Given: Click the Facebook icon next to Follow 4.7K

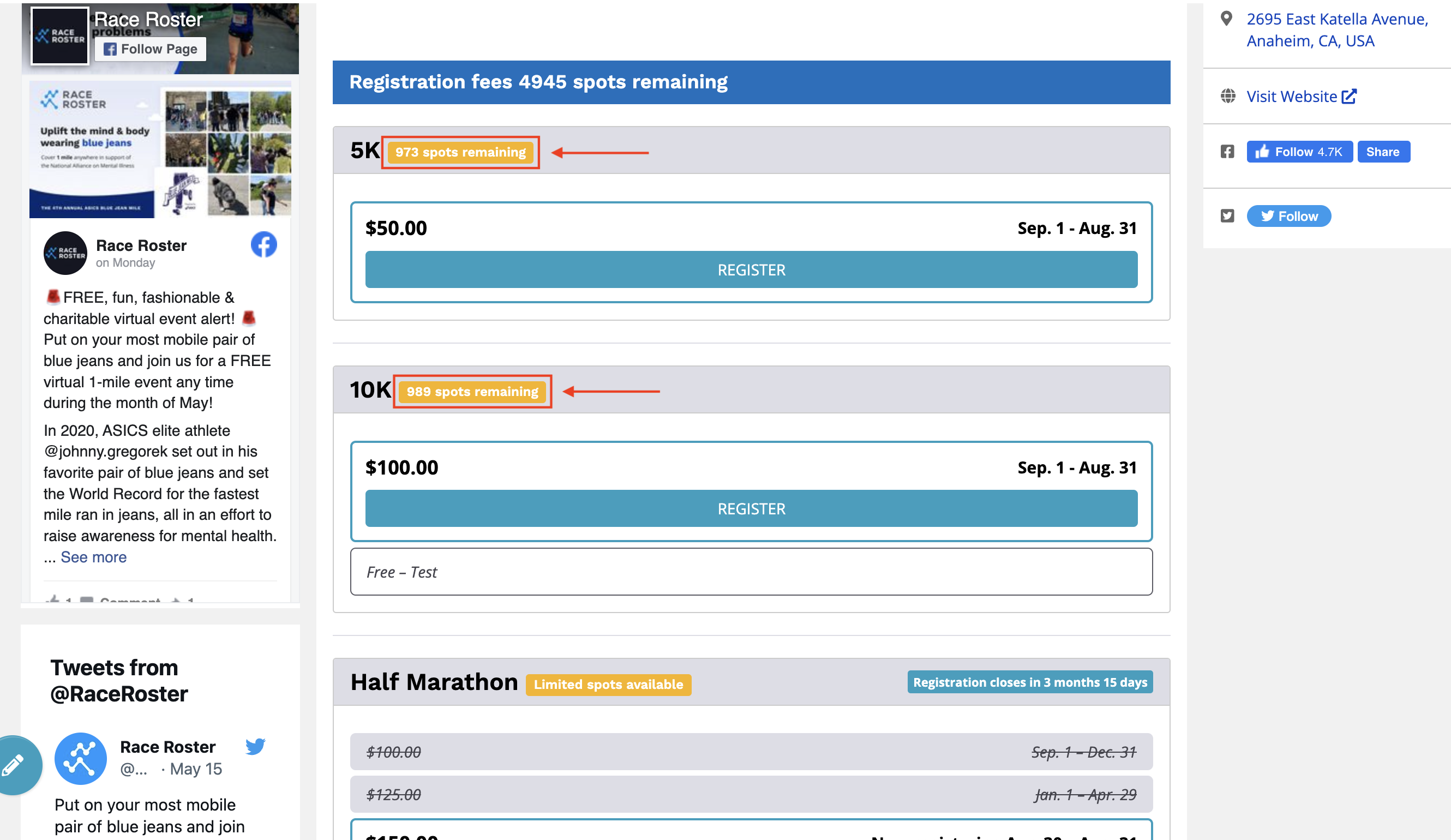Looking at the screenshot, I should point(1227,152).
